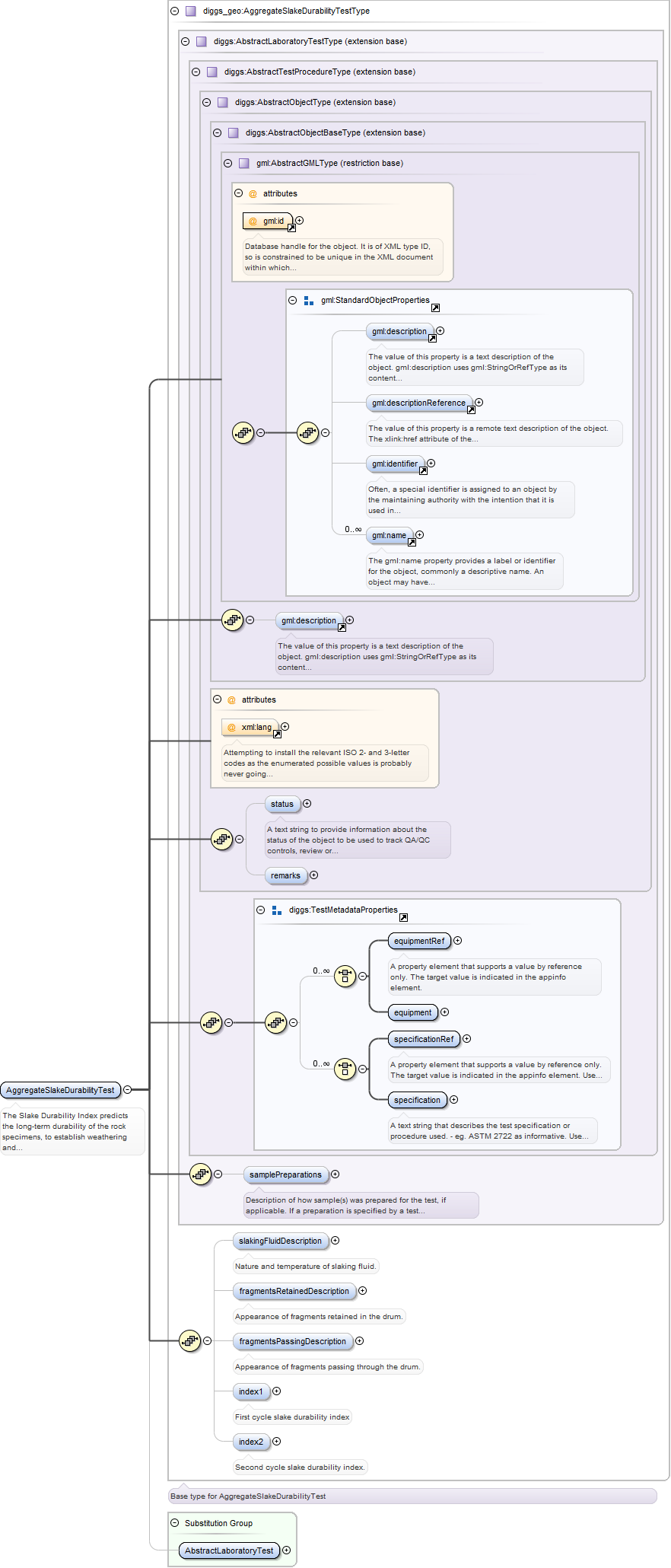The width and height of the screenshot is (671, 1568).
Task: Expand the slakingFluidDescription element
Action: click(x=335, y=1241)
